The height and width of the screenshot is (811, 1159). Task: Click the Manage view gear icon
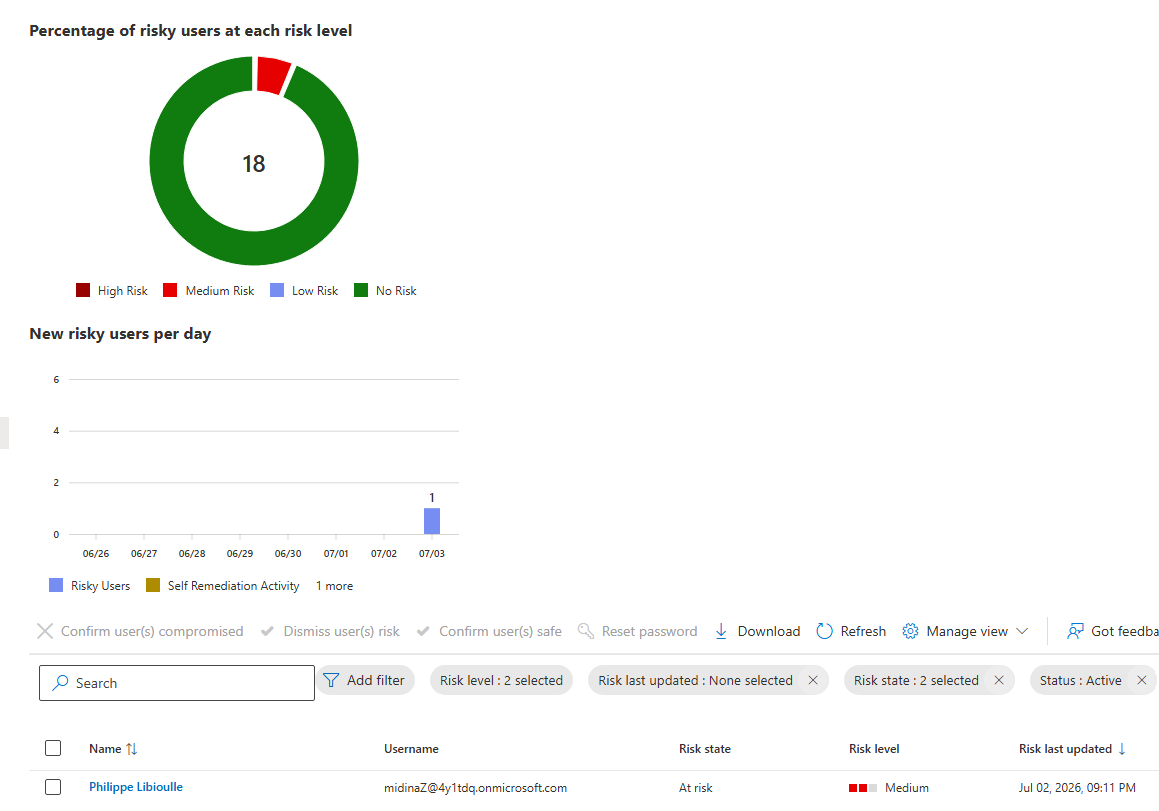(x=910, y=631)
